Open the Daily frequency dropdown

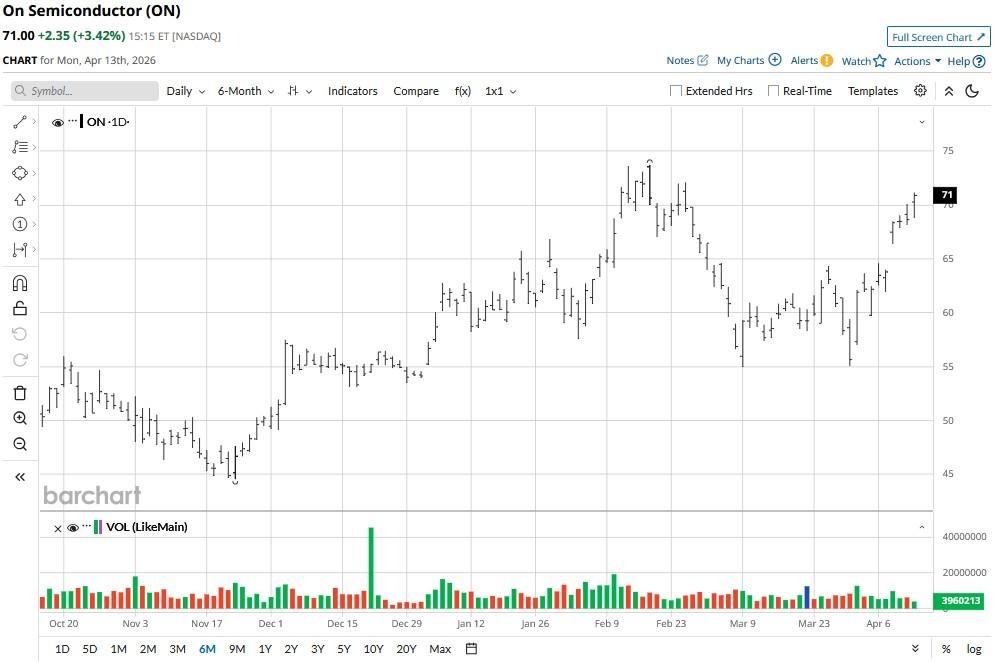185,91
